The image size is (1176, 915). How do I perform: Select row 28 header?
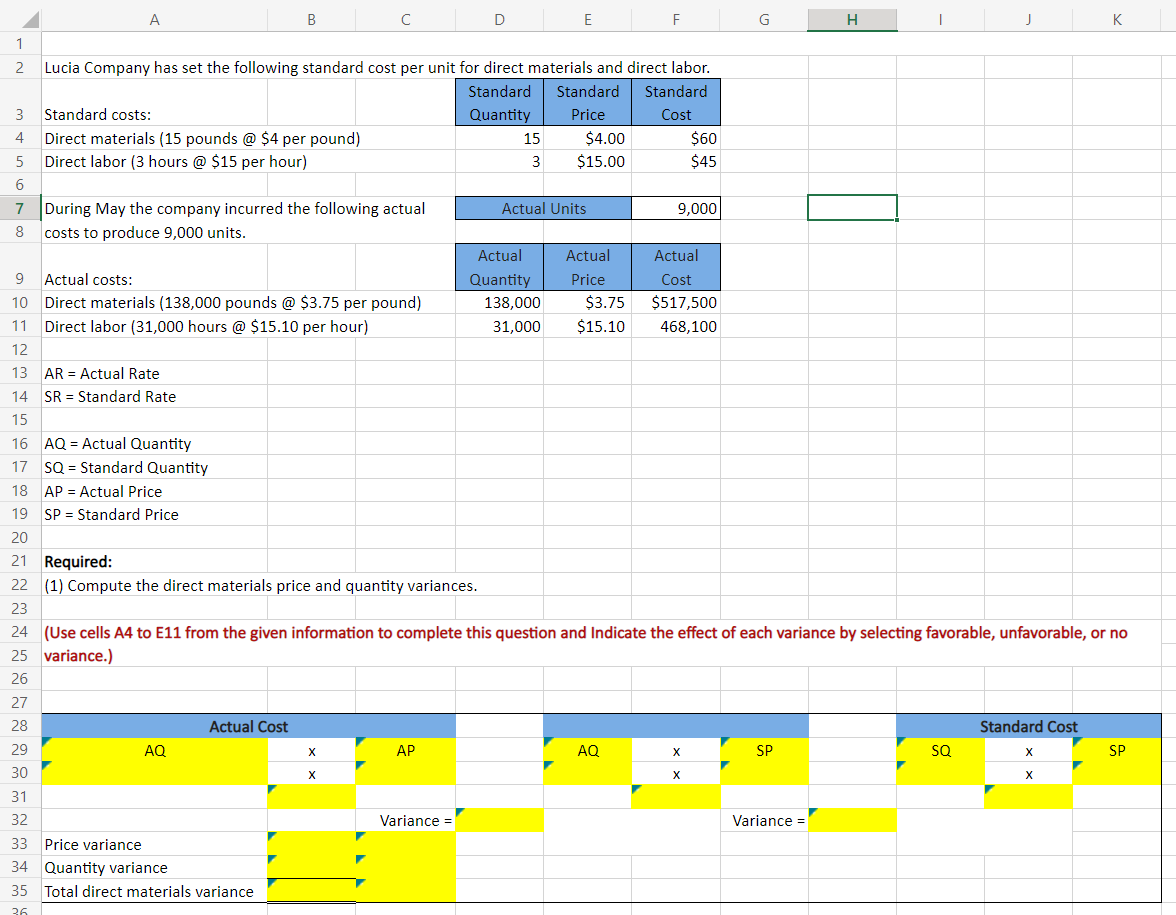pyautogui.click(x=19, y=726)
